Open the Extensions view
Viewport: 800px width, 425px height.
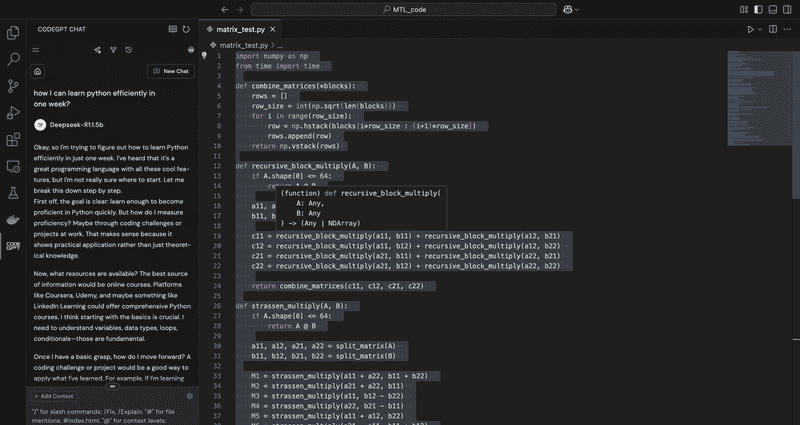click(x=13, y=140)
